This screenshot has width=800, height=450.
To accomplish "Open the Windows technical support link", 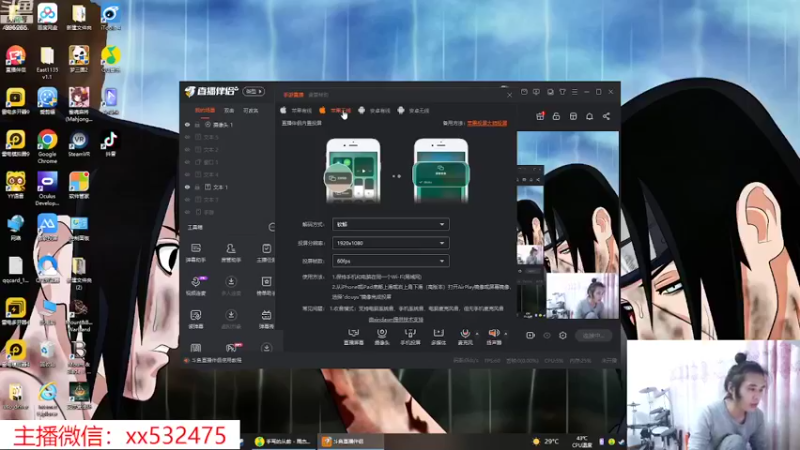I will [396, 320].
